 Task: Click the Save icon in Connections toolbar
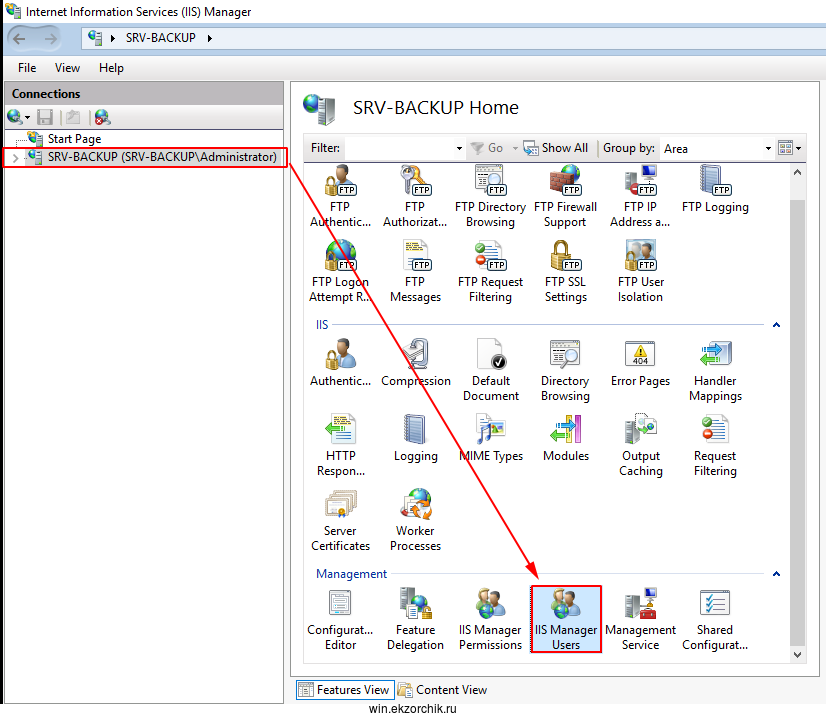coord(45,117)
